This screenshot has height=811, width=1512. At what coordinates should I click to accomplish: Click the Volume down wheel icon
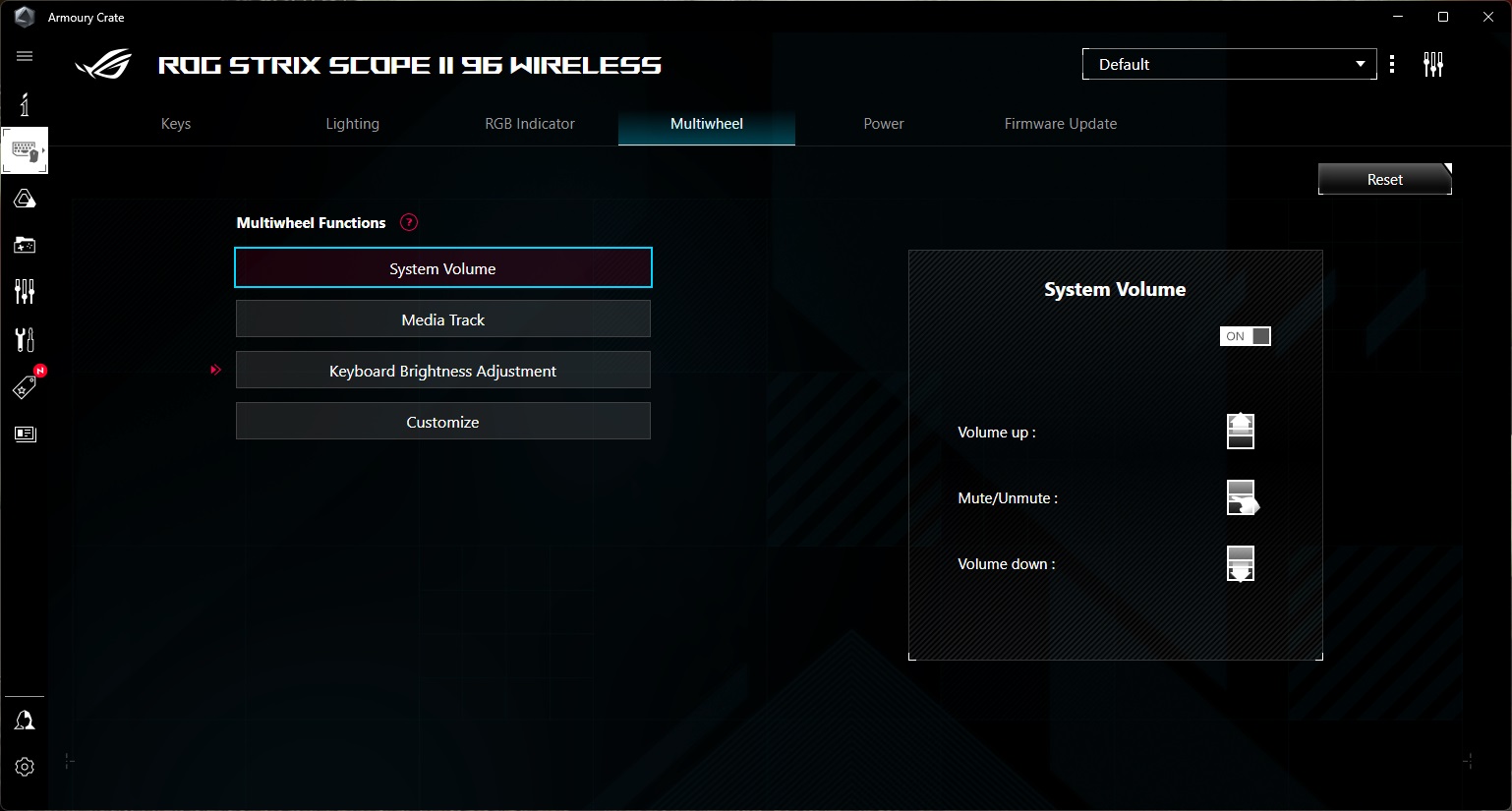[x=1241, y=564]
